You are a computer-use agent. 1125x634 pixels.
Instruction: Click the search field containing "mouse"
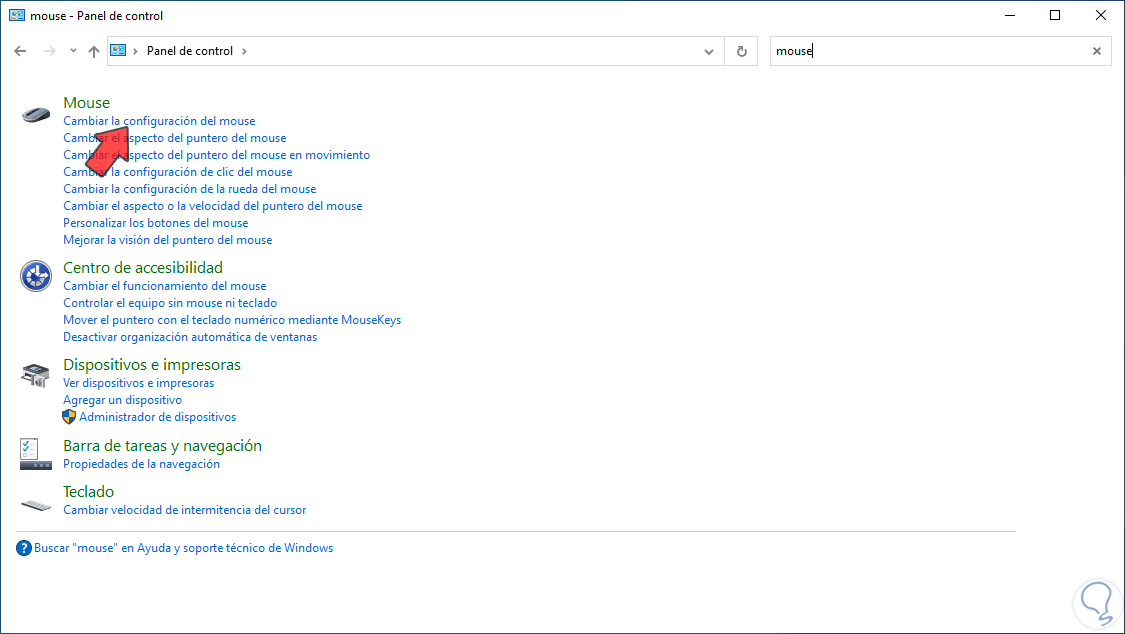930,51
